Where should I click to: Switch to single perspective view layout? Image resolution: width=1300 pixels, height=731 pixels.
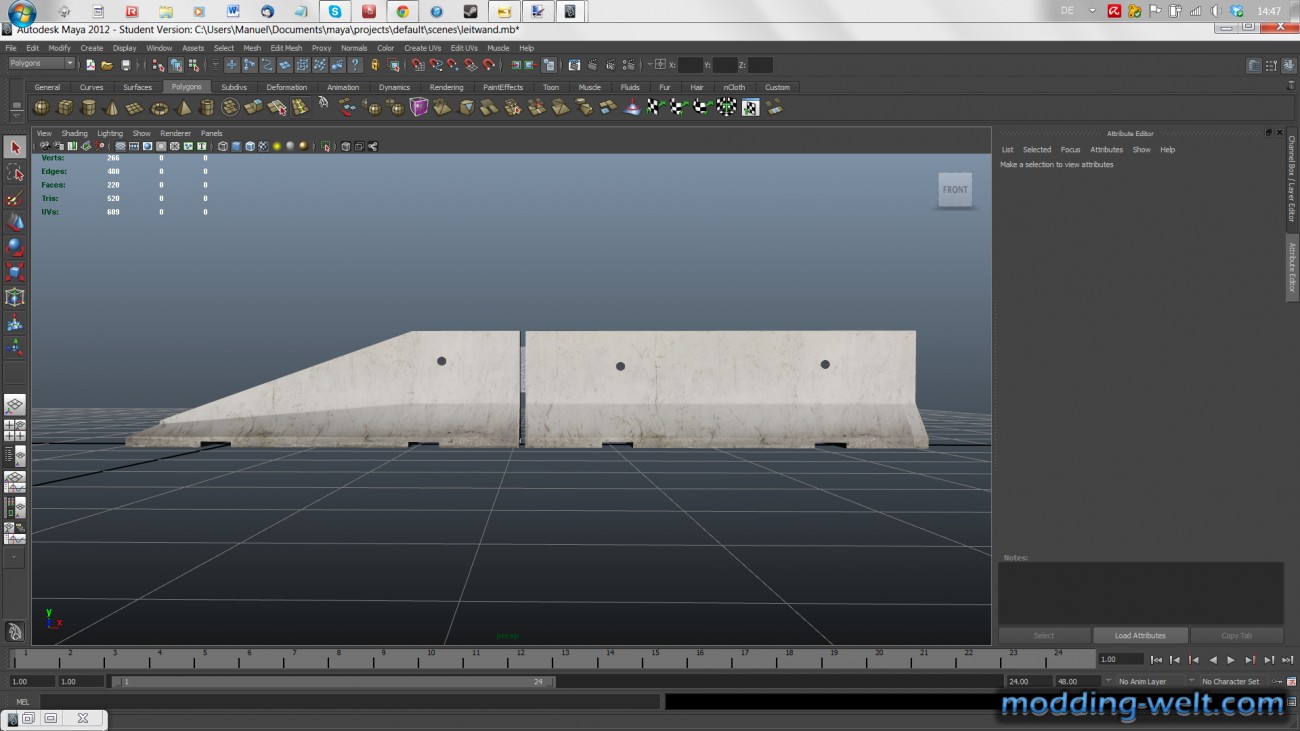15,405
